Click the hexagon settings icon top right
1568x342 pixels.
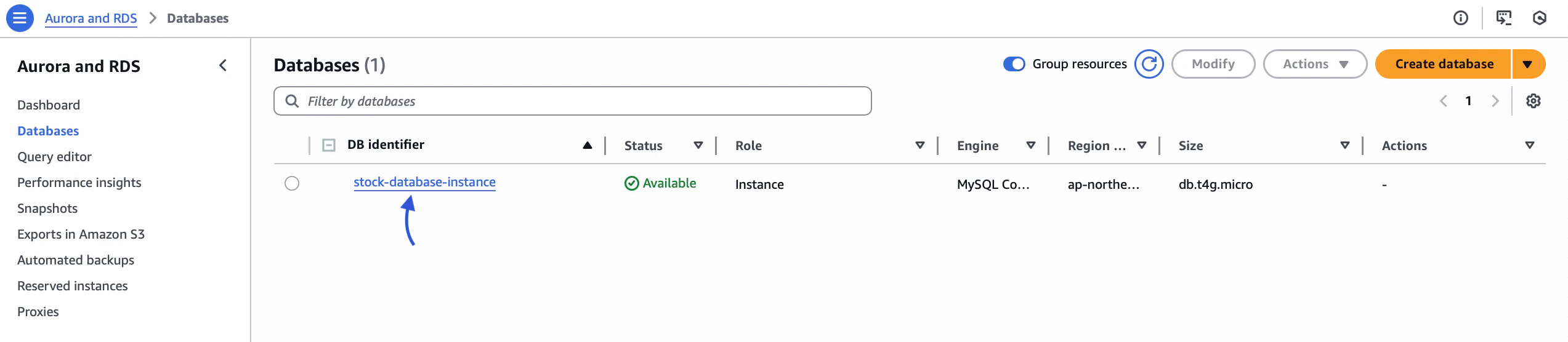(x=1539, y=18)
